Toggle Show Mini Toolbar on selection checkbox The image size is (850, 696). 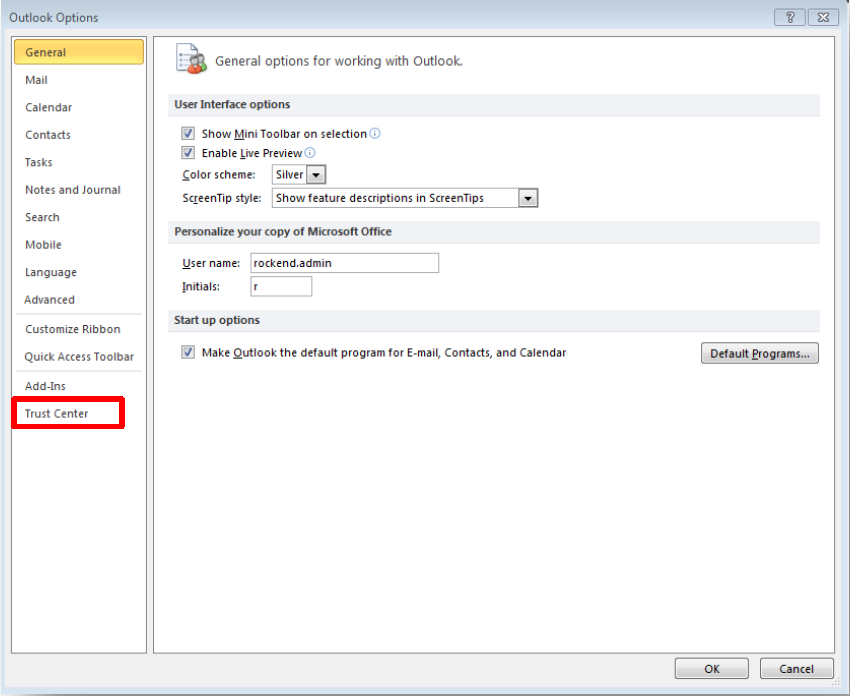click(x=188, y=133)
